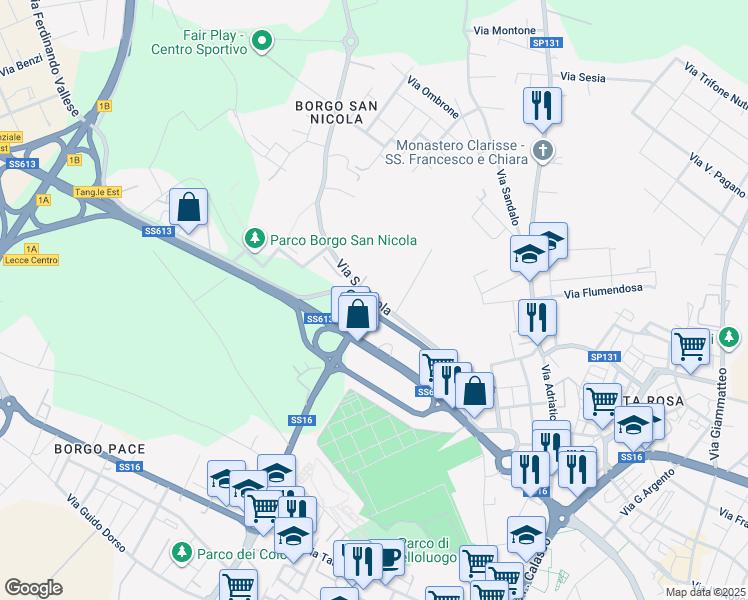Open the Monastero Clarisse church marker
The image size is (748, 600).
click(542, 151)
